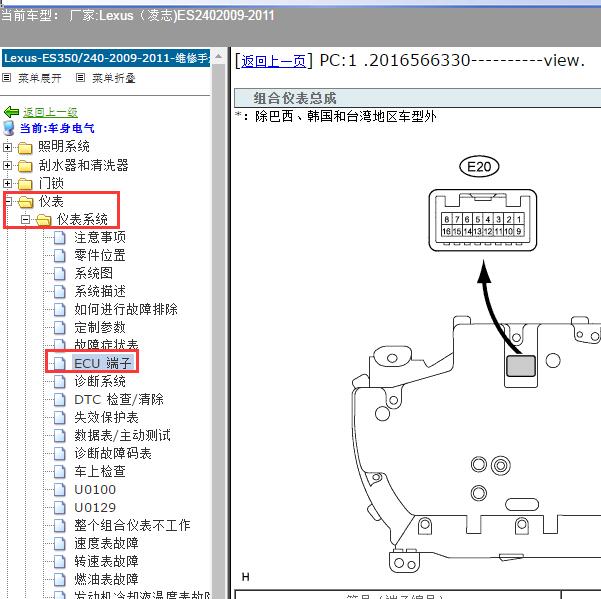This screenshot has width=601, height=599.
Task: Click document icon beside 速度表故障
Action: (59, 543)
